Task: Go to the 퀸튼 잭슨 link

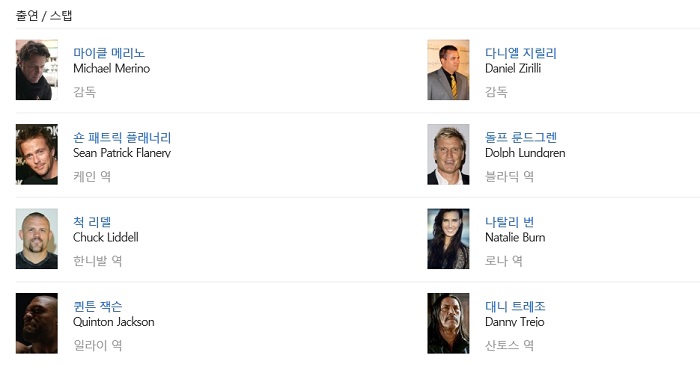Action: tap(97, 306)
